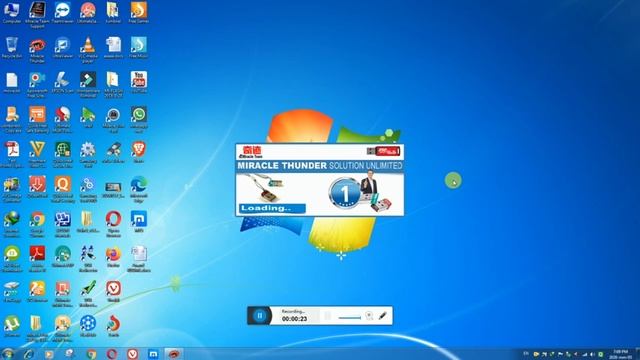The image size is (640, 360).
Task: Click the taskbar clock
Action: [620, 354]
